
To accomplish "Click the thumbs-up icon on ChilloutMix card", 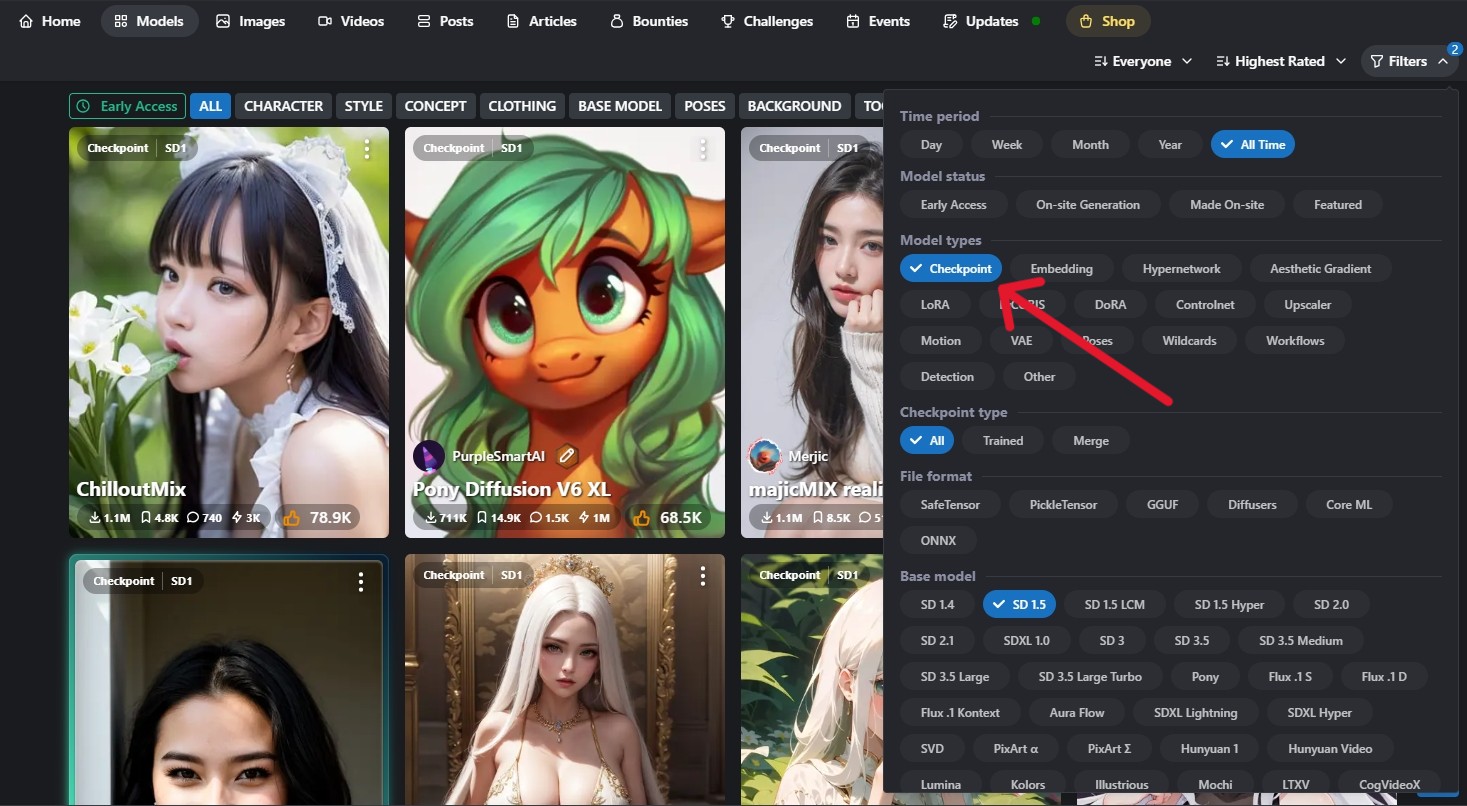I will [292, 518].
